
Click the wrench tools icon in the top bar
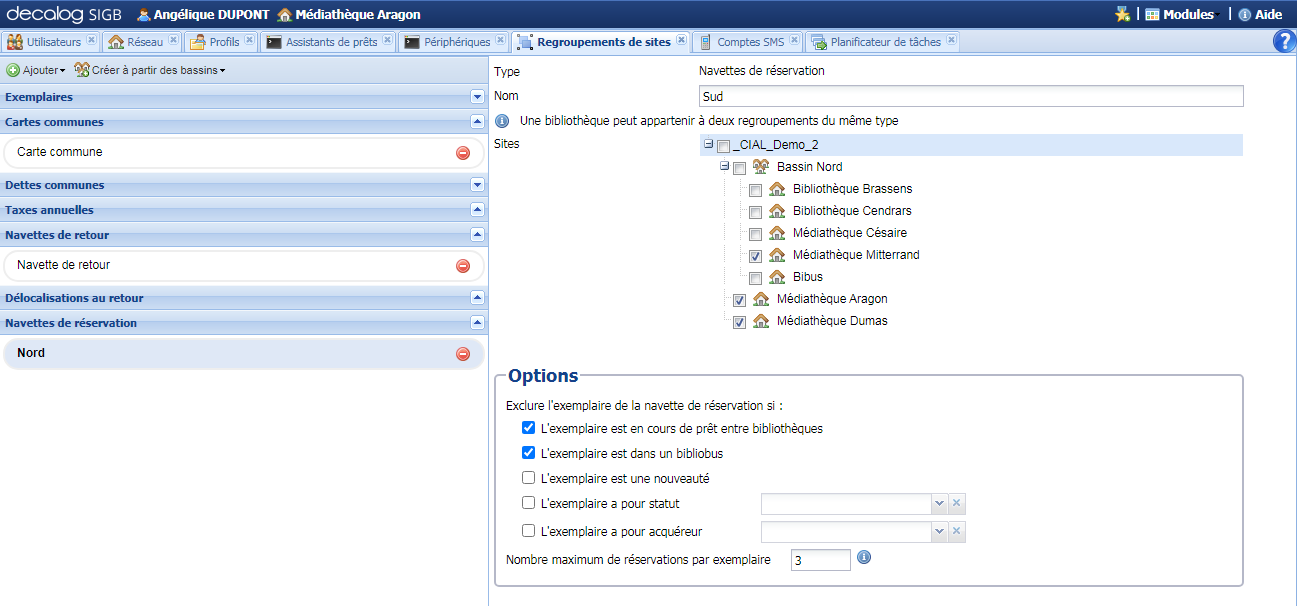(x=1124, y=13)
